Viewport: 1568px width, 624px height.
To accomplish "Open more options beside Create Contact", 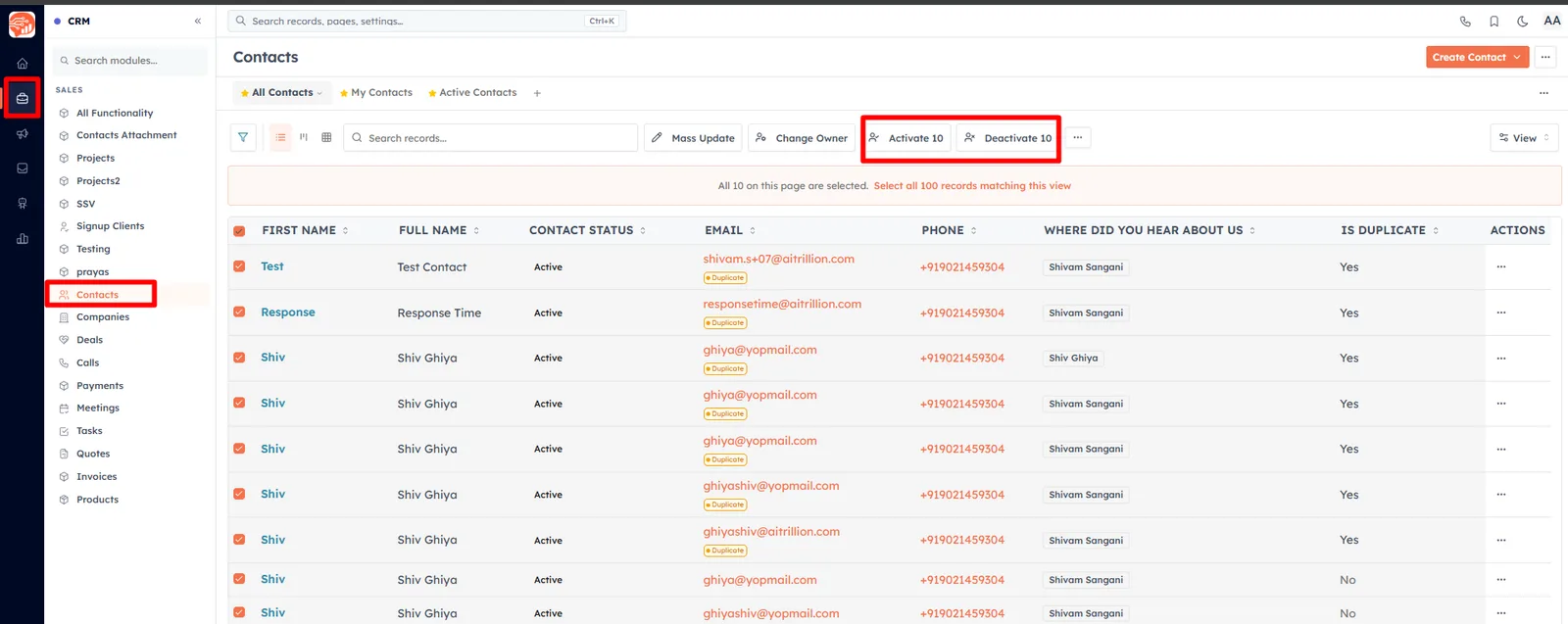I will 1545,57.
